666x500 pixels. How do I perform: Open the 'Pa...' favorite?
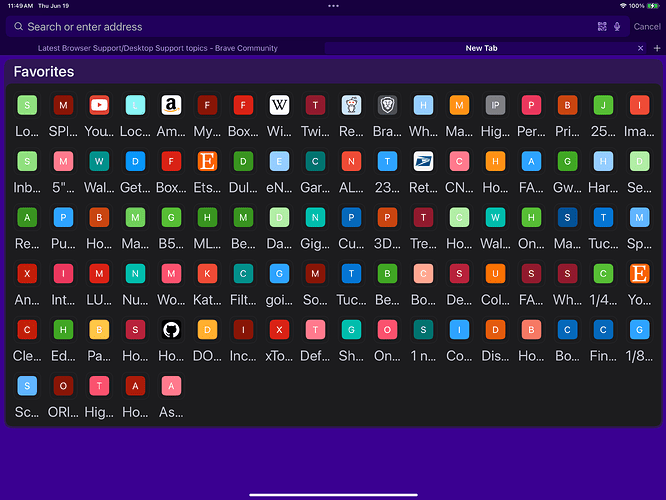pos(99,330)
